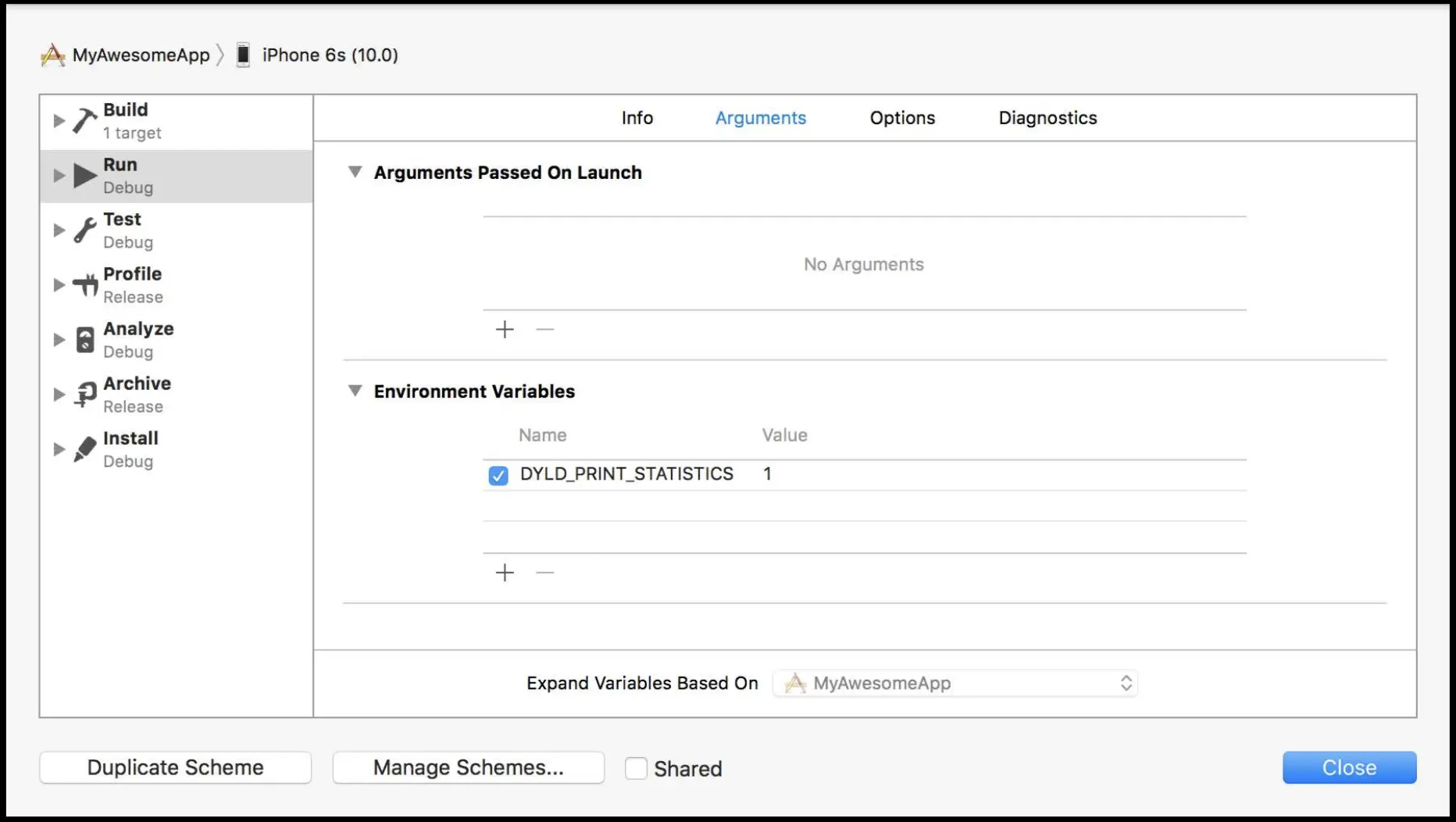Click the iPhone 6s device icon
Viewport: 1456px width, 822px height.
click(244, 55)
